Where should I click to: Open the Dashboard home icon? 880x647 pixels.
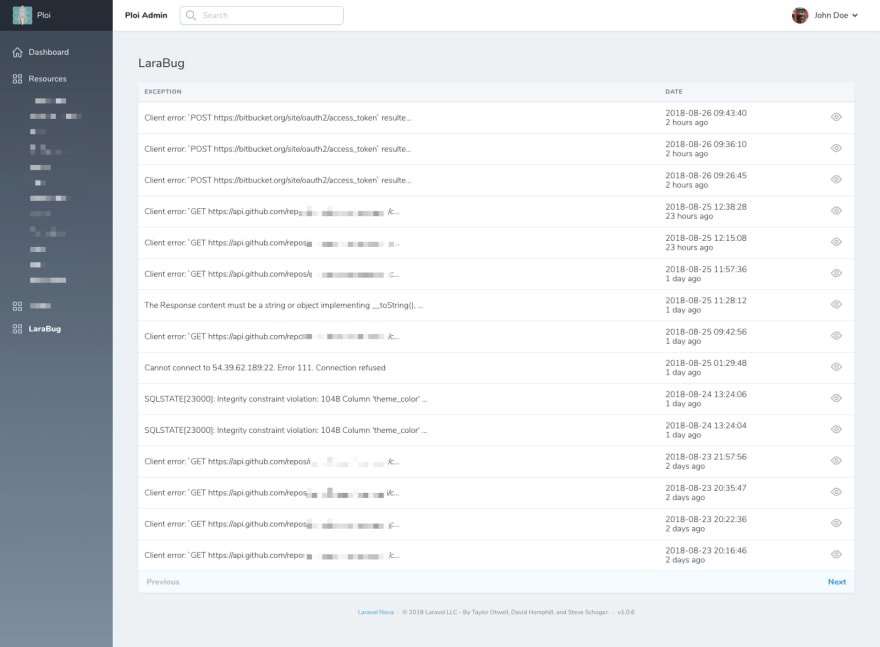[x=17, y=52]
